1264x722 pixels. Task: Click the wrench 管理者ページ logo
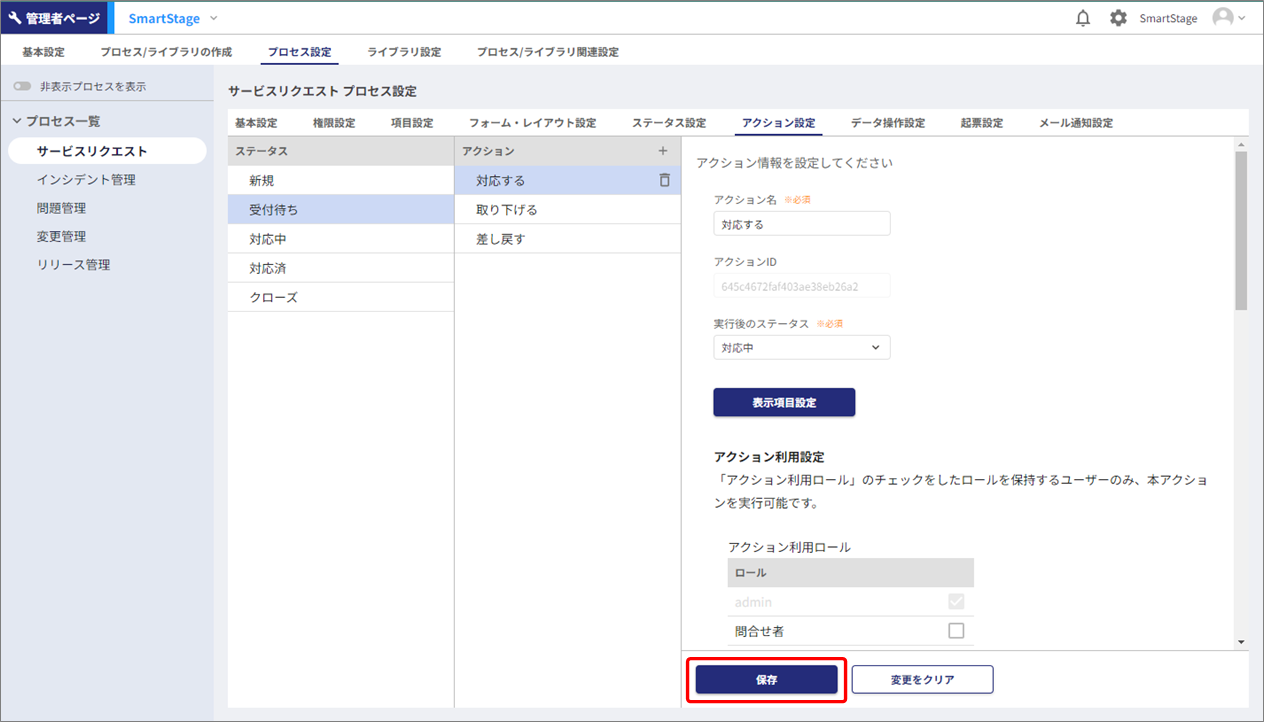(x=54, y=18)
